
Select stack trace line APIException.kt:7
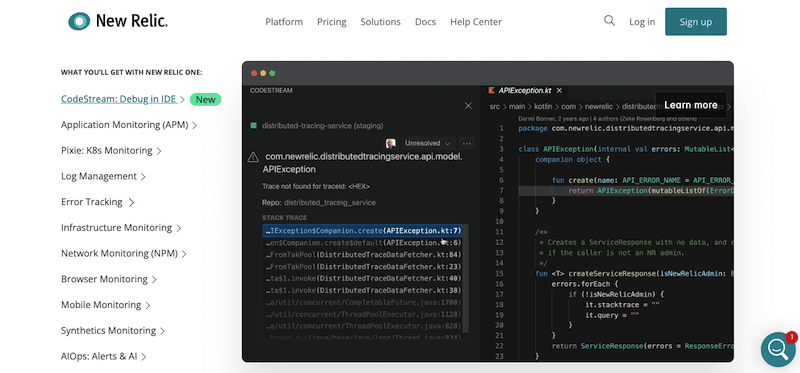(363, 231)
